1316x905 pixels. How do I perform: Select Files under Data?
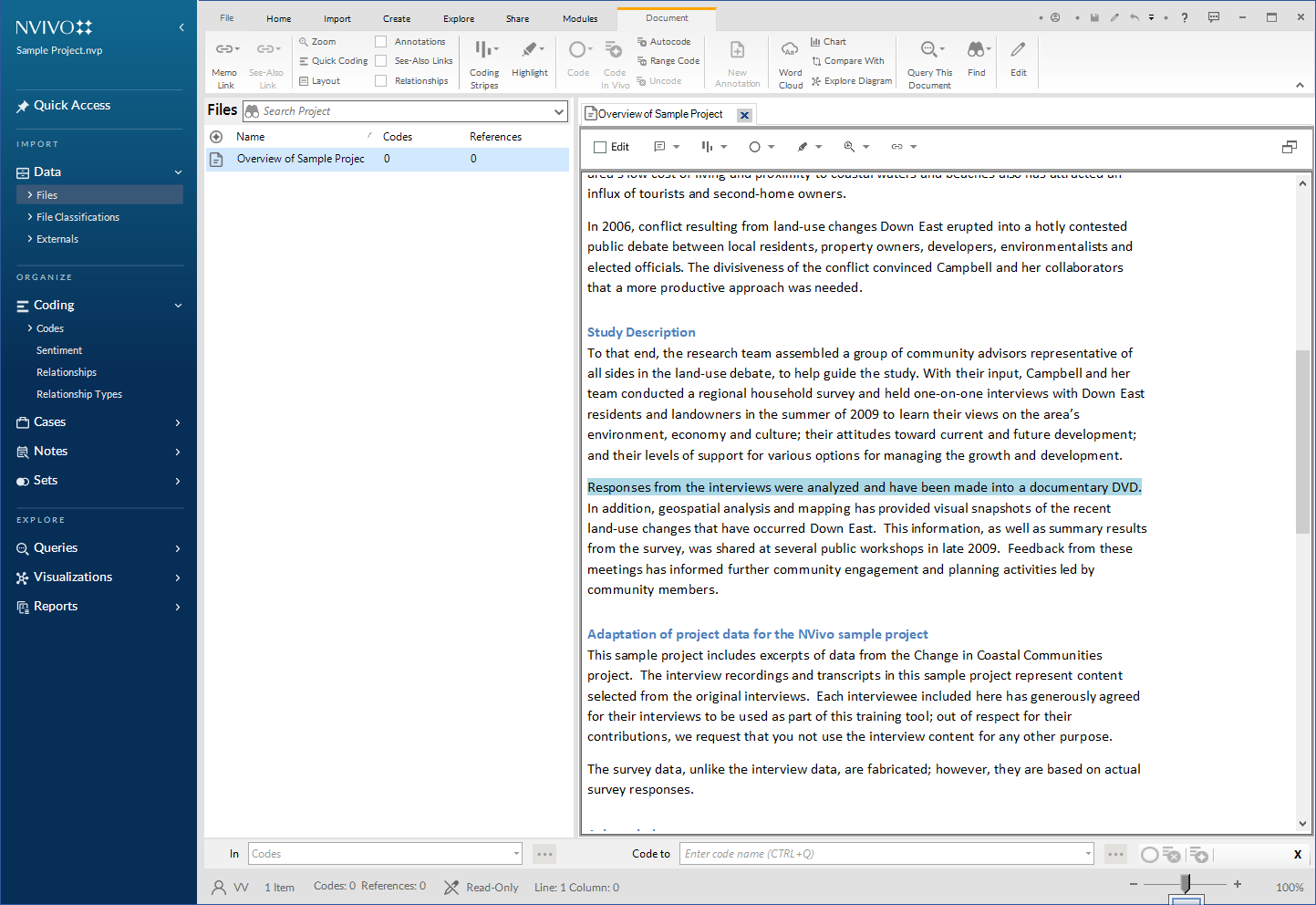click(x=99, y=195)
